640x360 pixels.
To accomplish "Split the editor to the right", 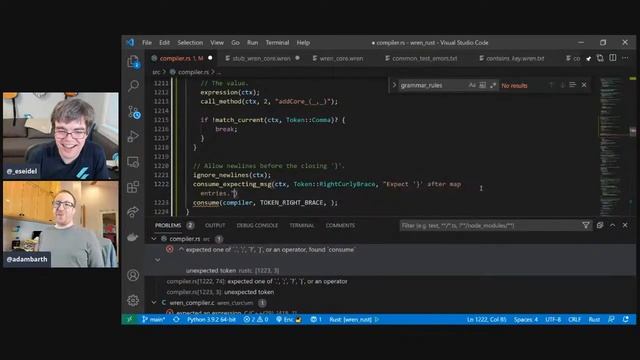I will pyautogui.click(x=613, y=58).
